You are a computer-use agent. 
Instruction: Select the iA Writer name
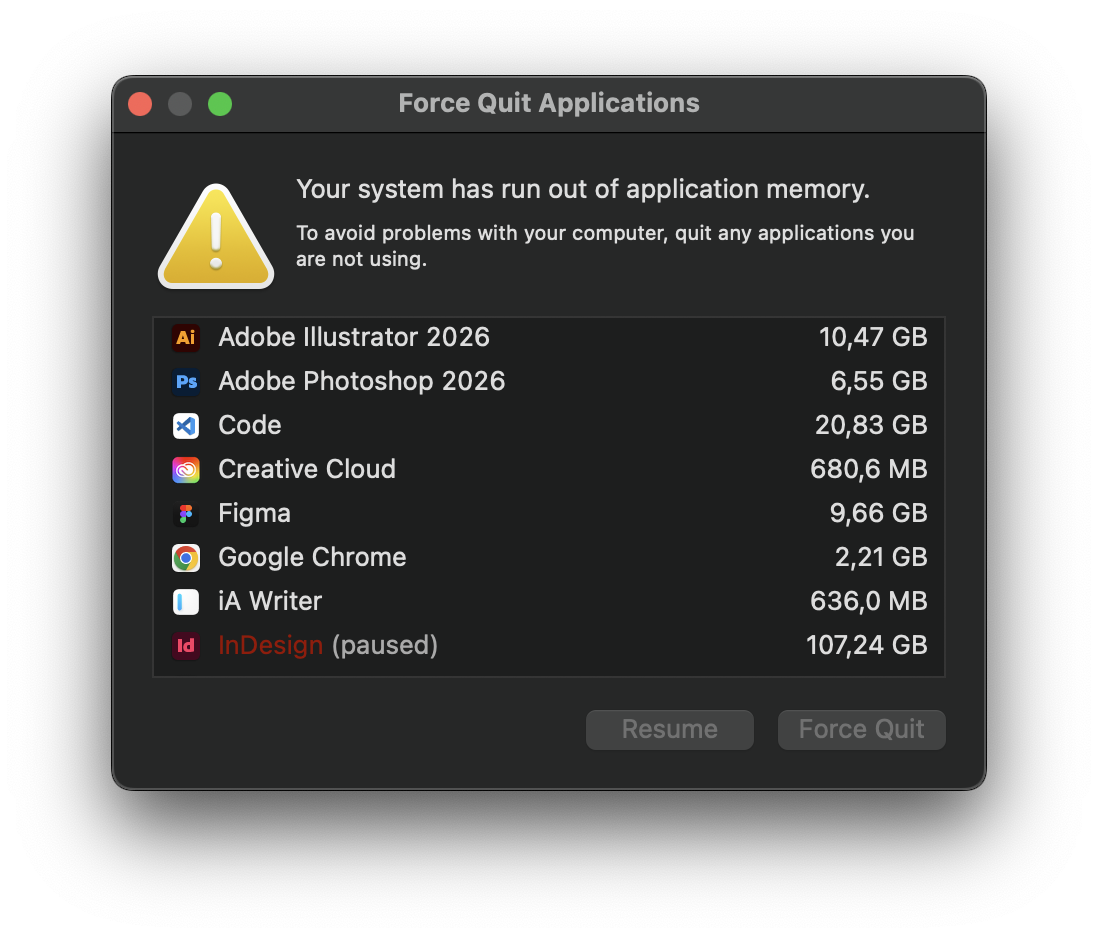[270, 601]
